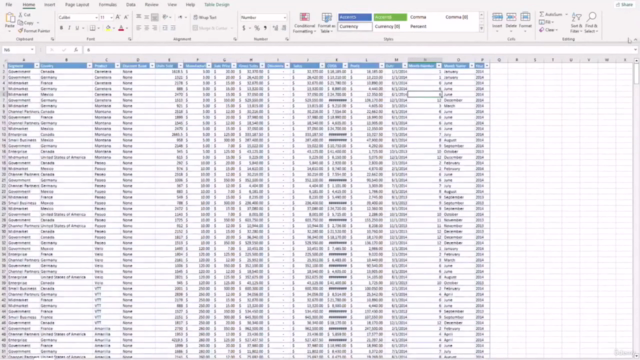Click the Paste clipboard icon

pyautogui.click(x=10, y=18)
